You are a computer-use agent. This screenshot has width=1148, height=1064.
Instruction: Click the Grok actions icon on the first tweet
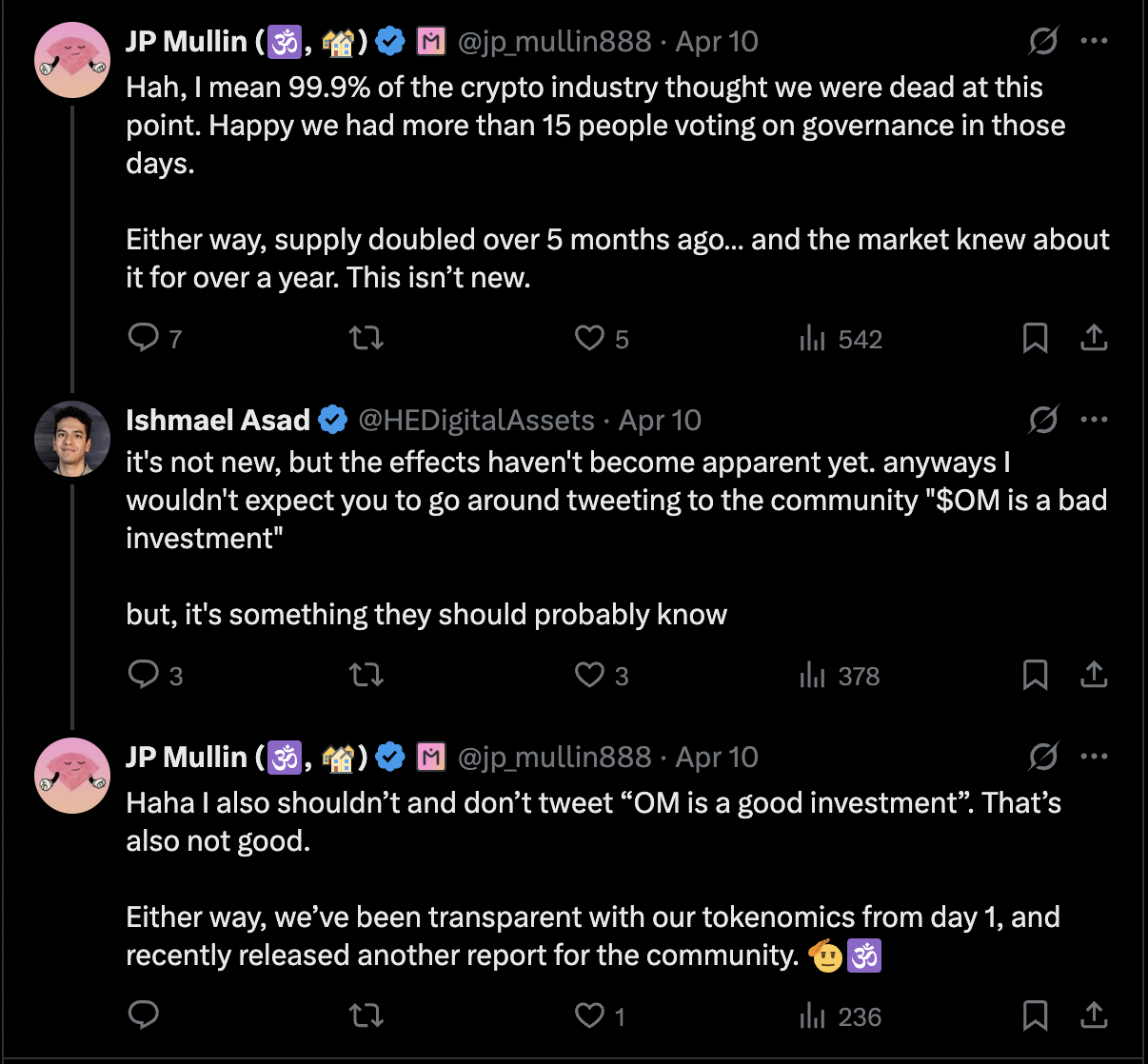tap(1042, 41)
